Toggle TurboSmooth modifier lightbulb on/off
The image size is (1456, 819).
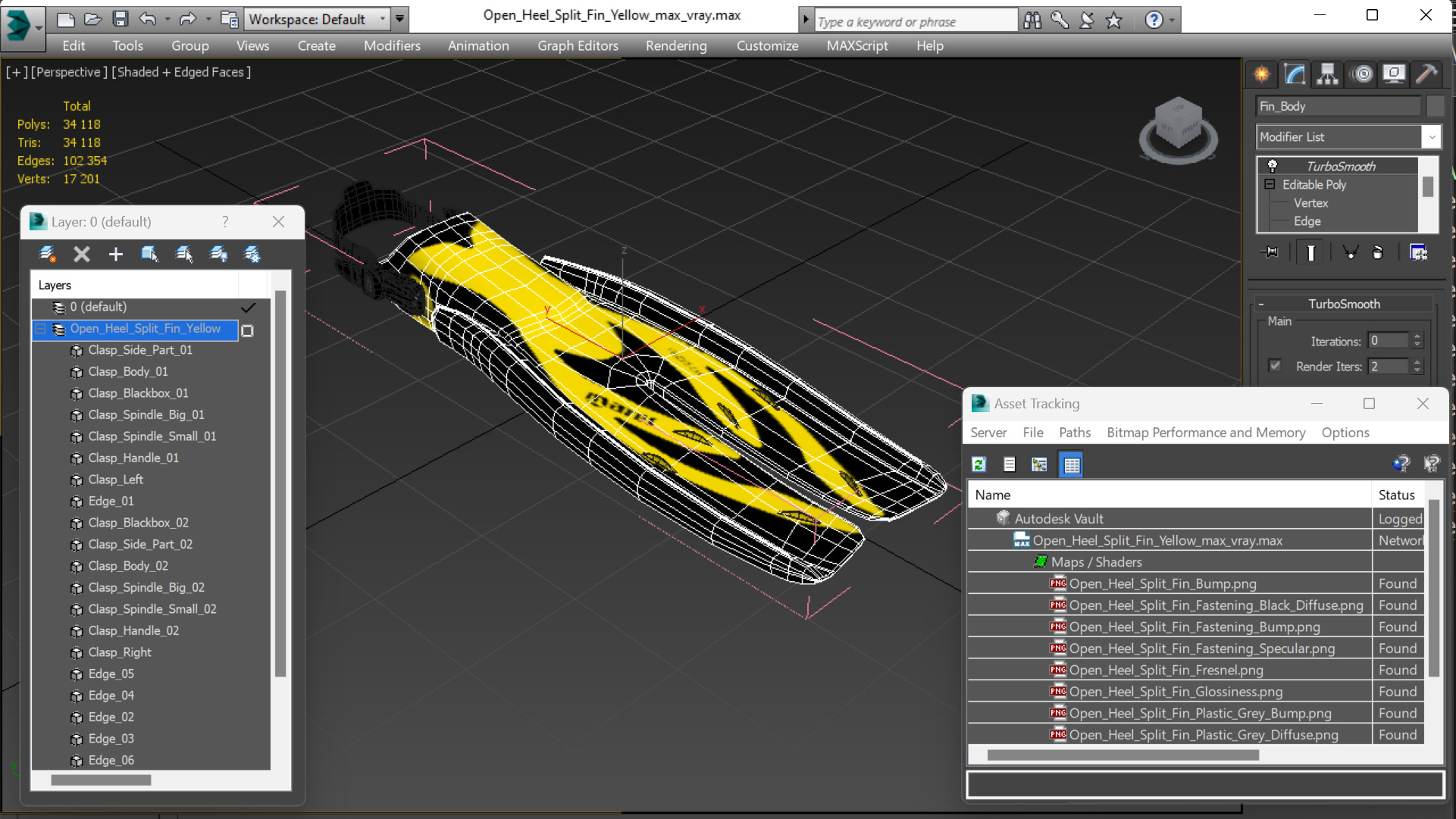click(1273, 166)
